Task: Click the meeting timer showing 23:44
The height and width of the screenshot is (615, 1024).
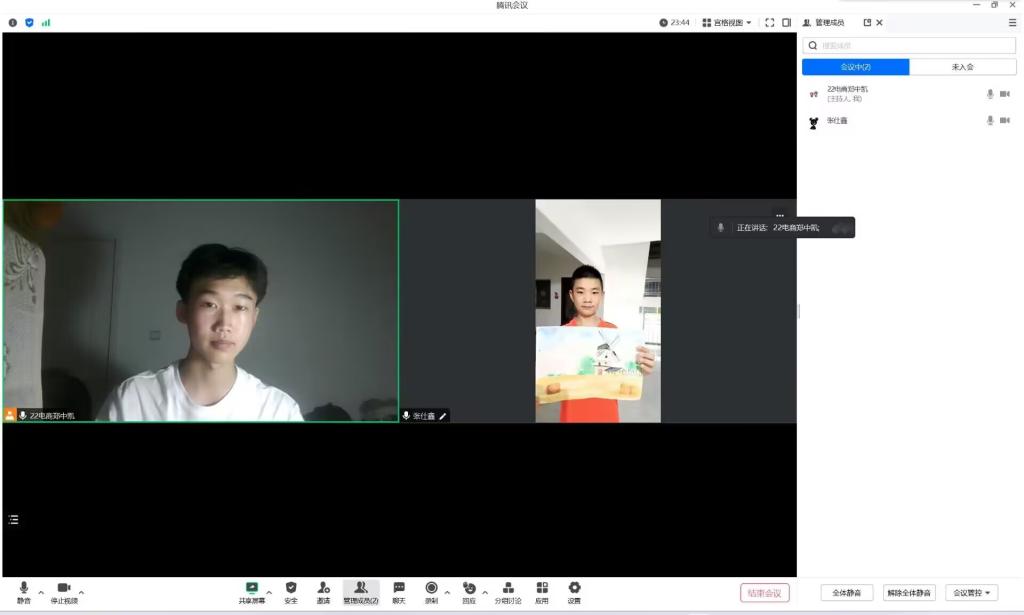Action: tap(675, 23)
